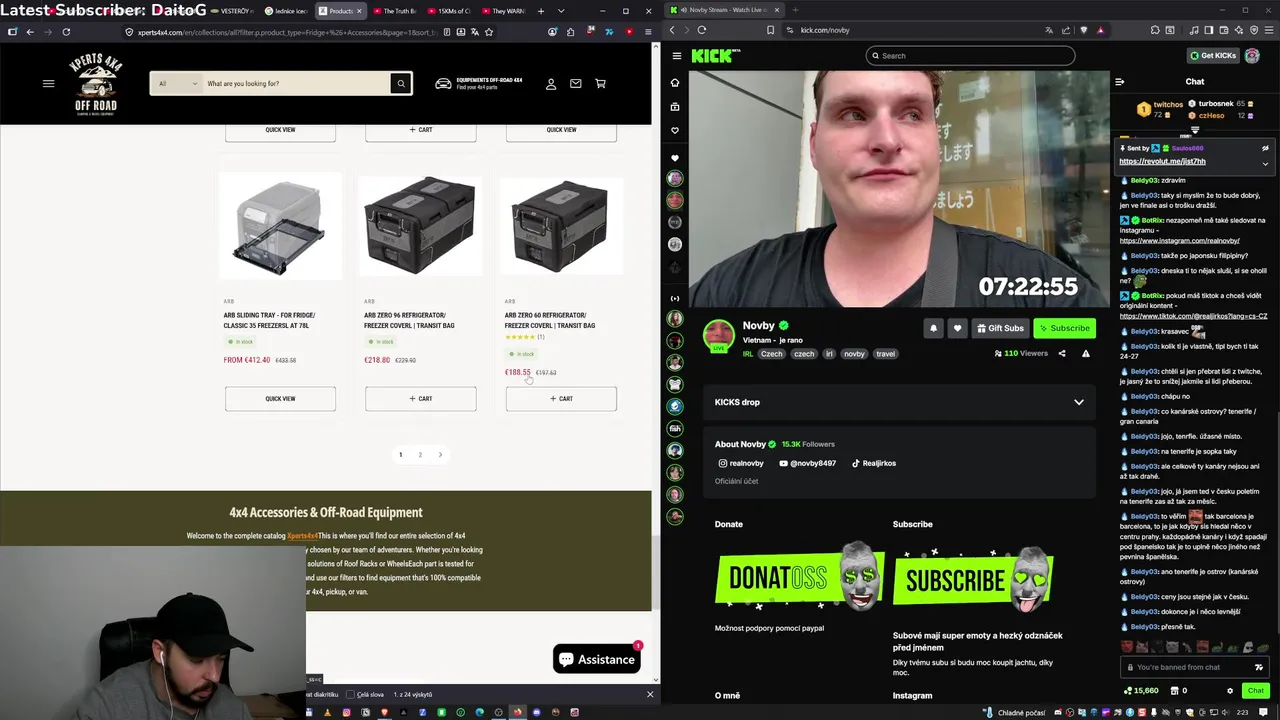Select the 'Czech' stream tag
Image resolution: width=1280 pixels, height=720 pixels.
771,354
